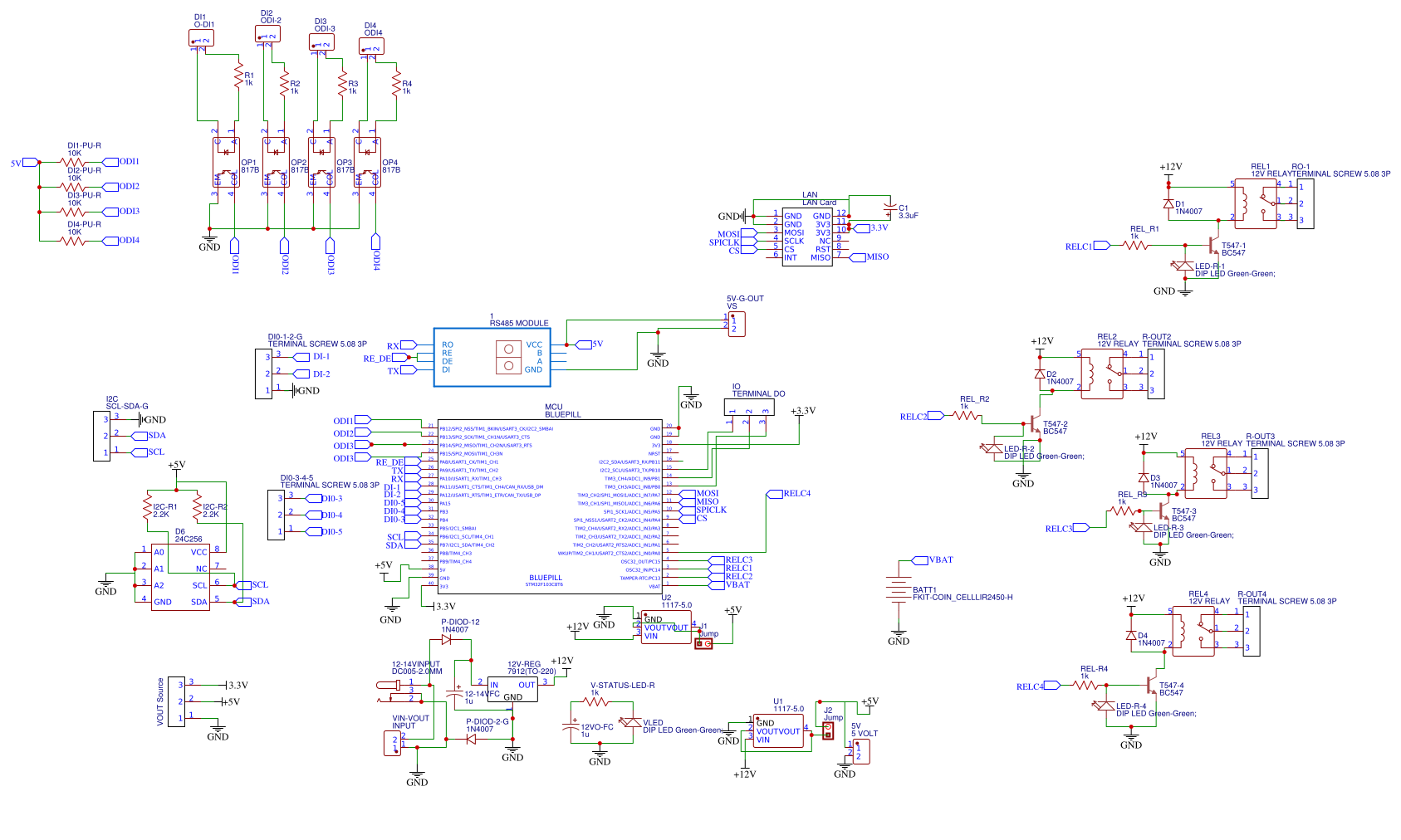This screenshot has height=840, width=1401.
Task: Click the 12VO-FC 1u capacitor
Action: (x=571, y=727)
